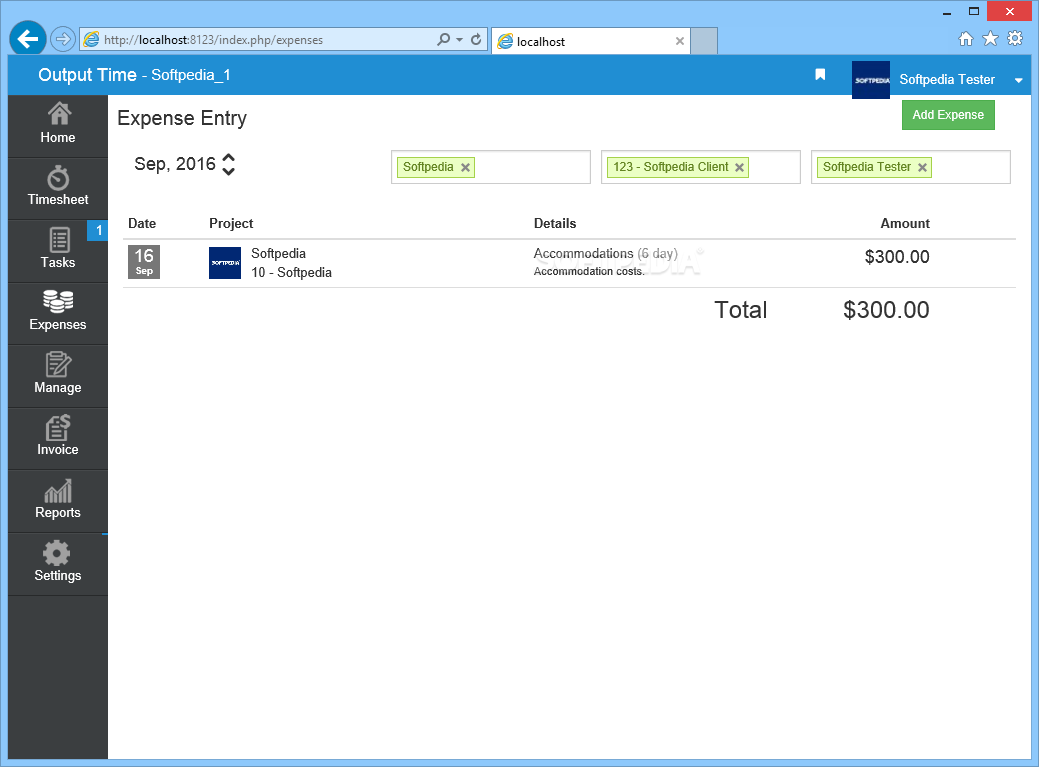Click the Tasks badge showing 1

(97, 230)
